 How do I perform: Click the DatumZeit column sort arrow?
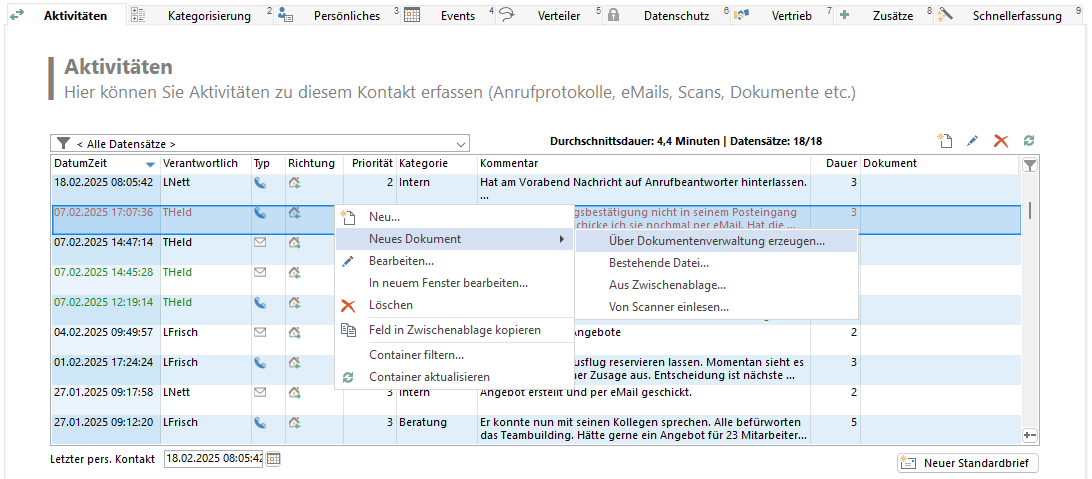click(150, 164)
